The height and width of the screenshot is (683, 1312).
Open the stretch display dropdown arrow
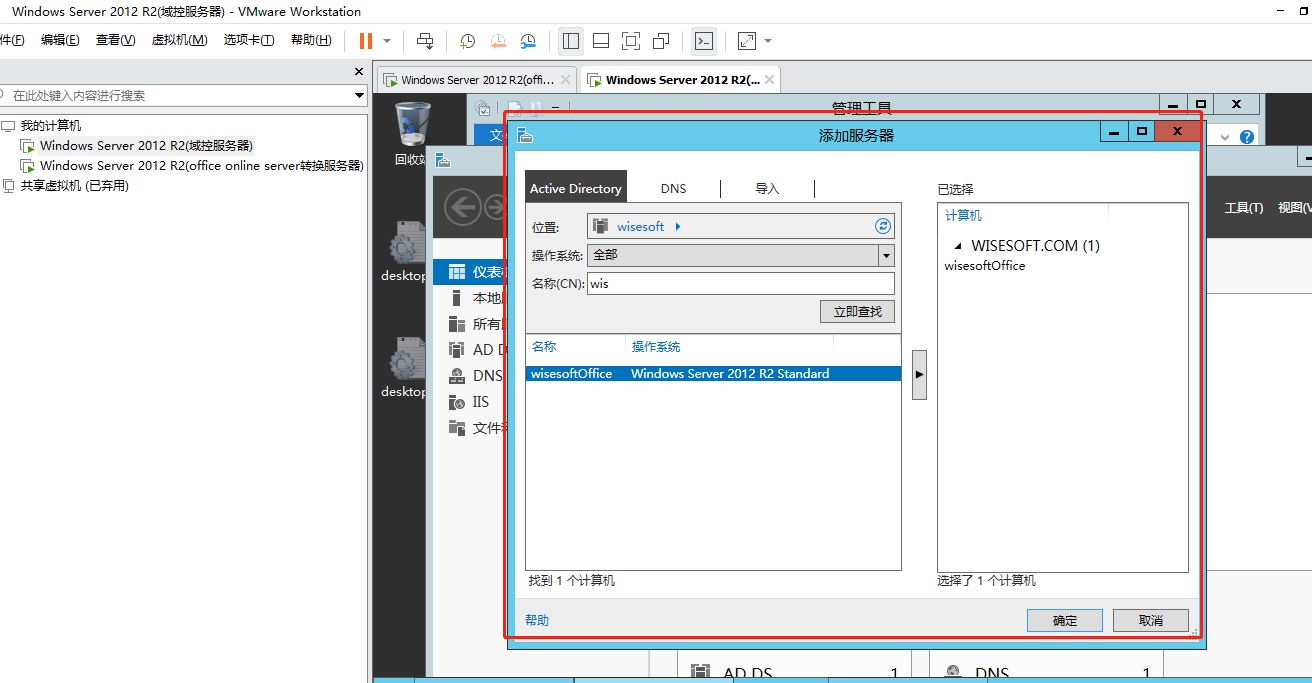click(x=768, y=41)
